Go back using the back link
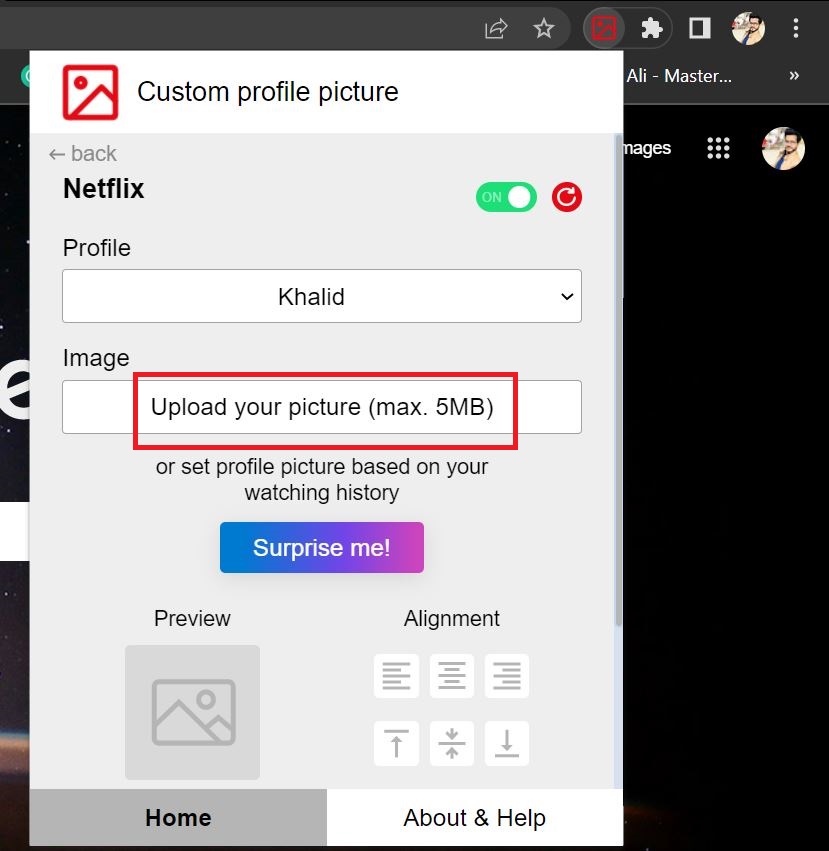This screenshot has height=851, width=829. tap(83, 154)
